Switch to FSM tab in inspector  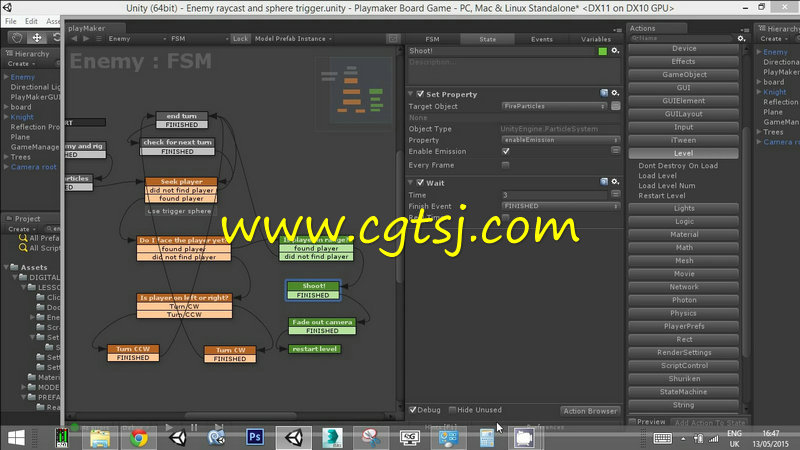[x=432, y=39]
